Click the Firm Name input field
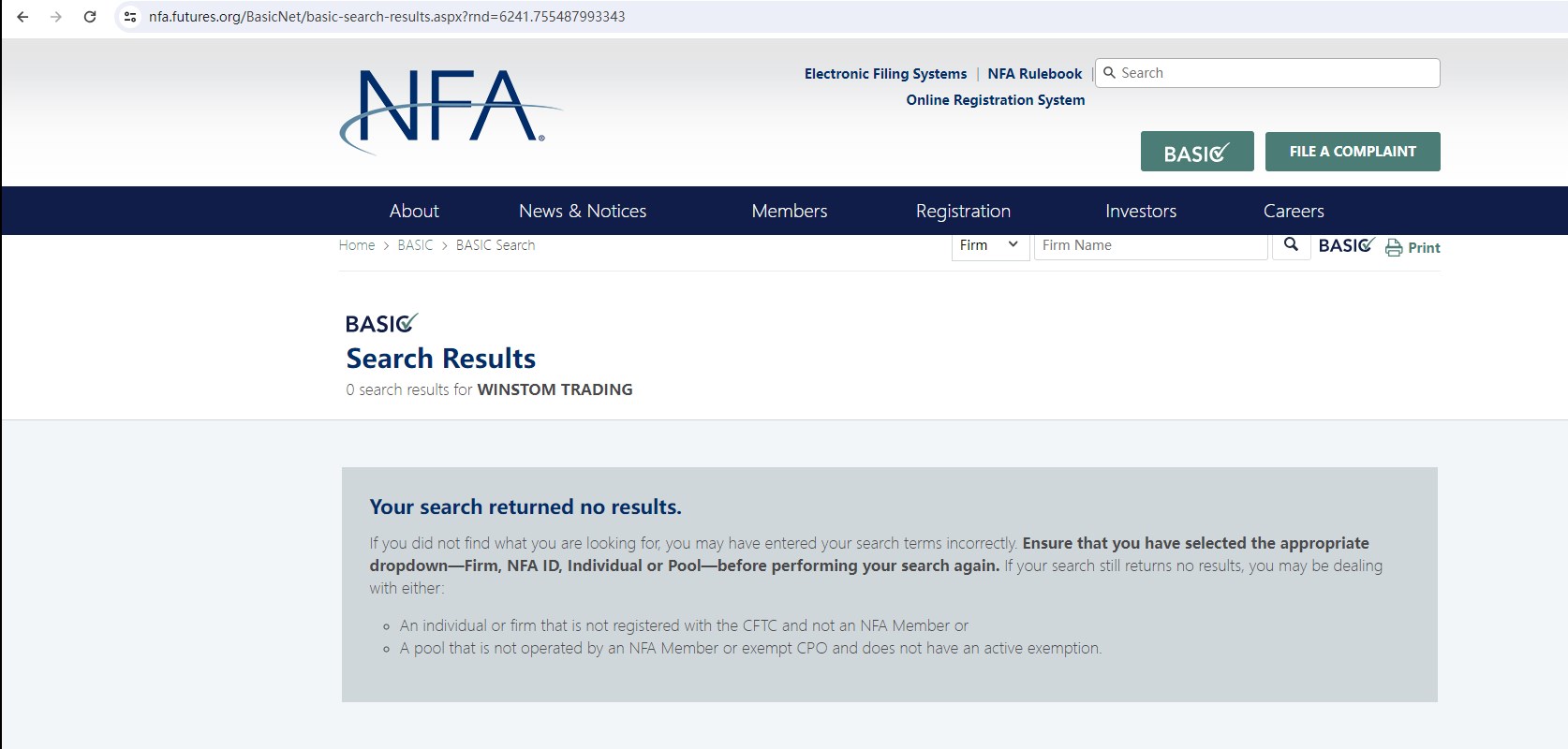 pos(1150,245)
